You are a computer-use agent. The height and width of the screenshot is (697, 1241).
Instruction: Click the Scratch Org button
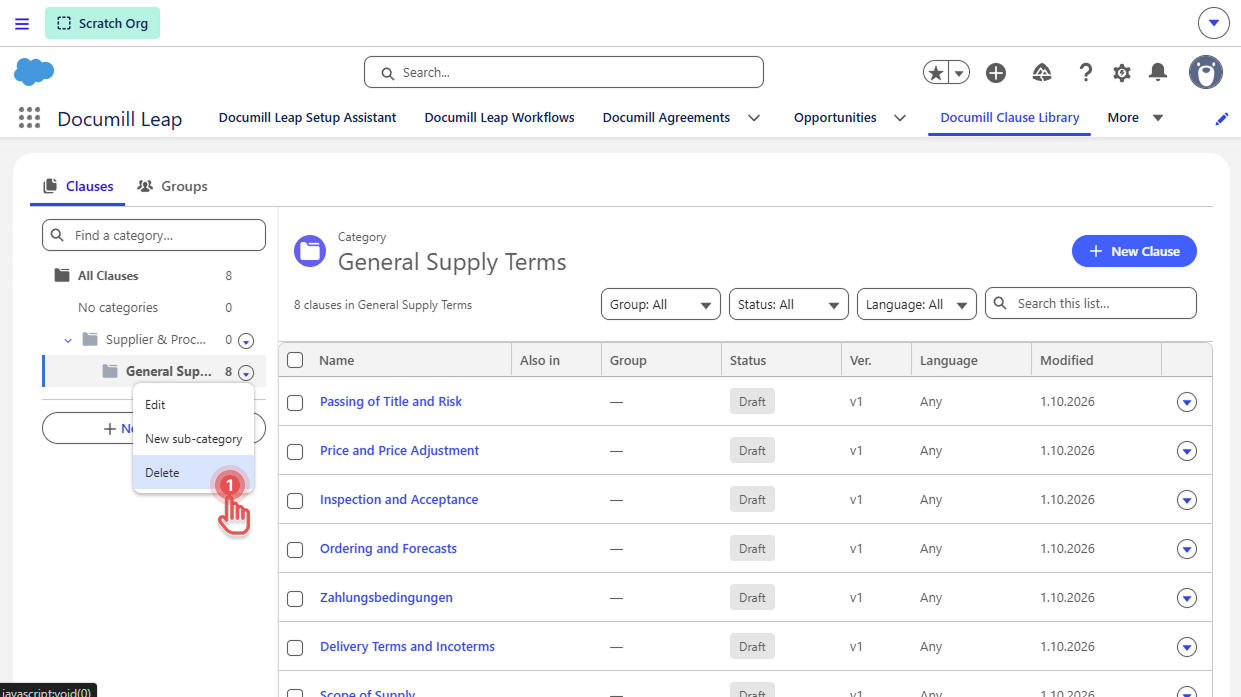point(102,23)
